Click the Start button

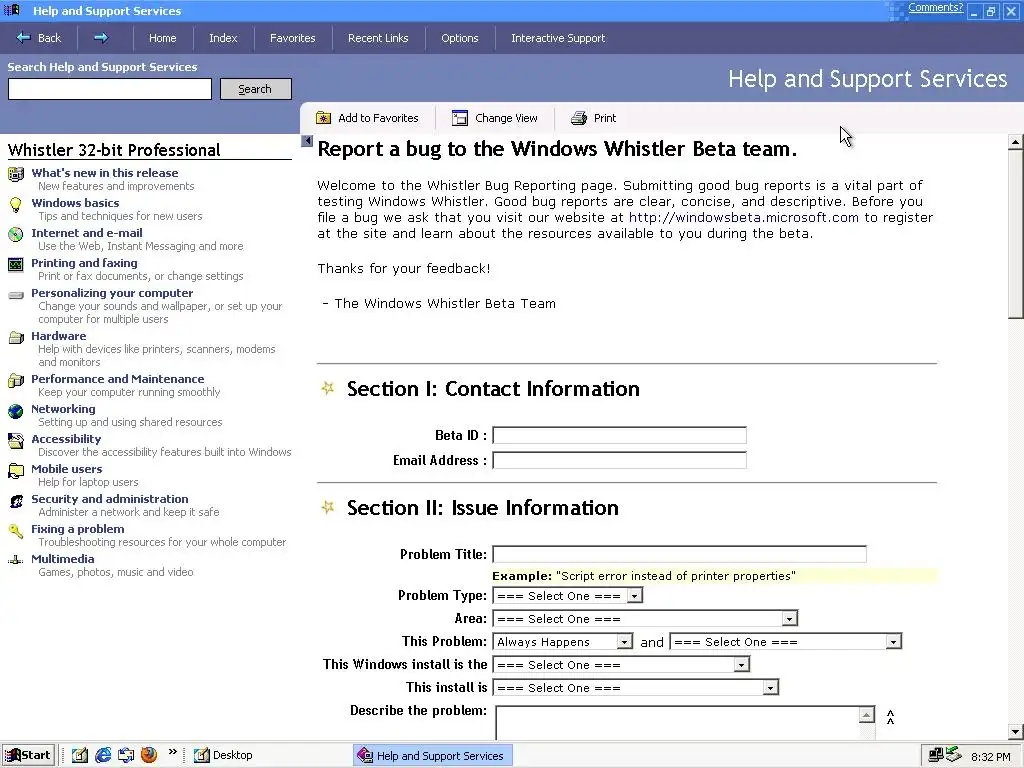27,755
